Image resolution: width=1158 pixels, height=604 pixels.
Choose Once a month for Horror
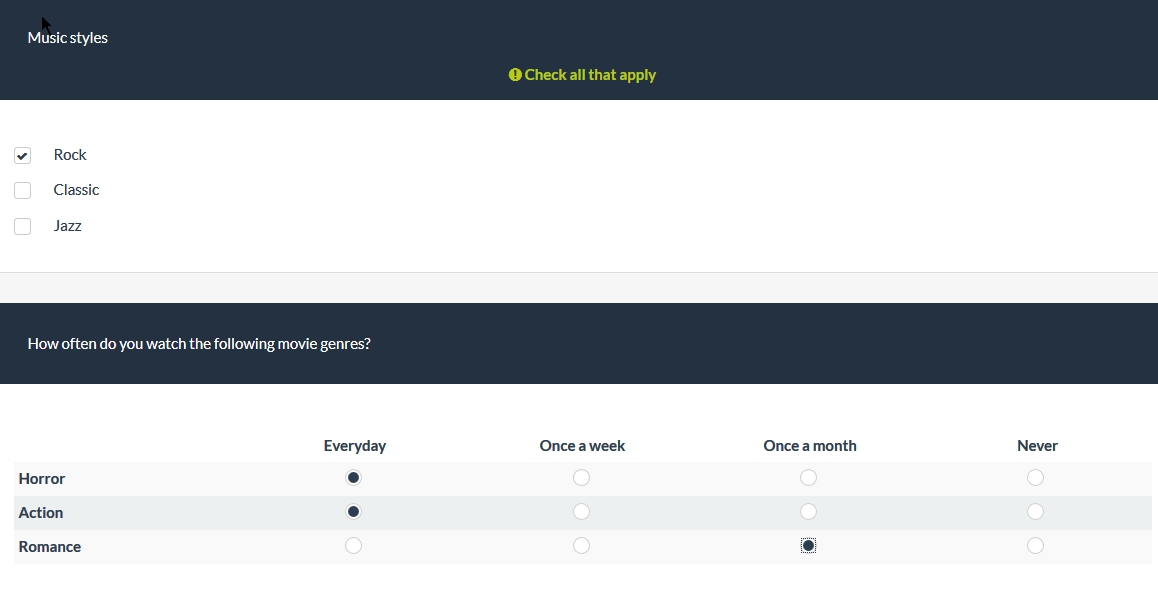point(808,478)
